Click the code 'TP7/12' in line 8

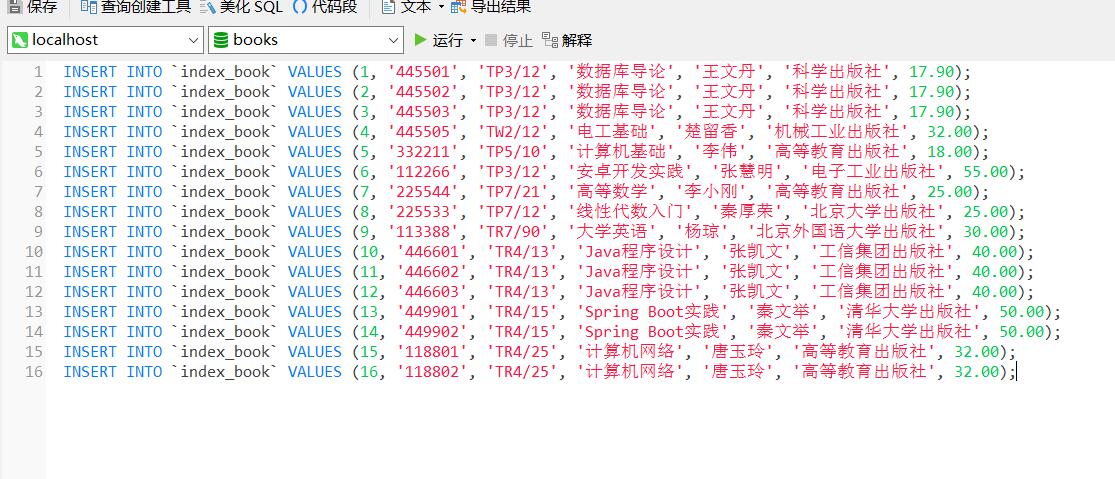tap(514, 211)
